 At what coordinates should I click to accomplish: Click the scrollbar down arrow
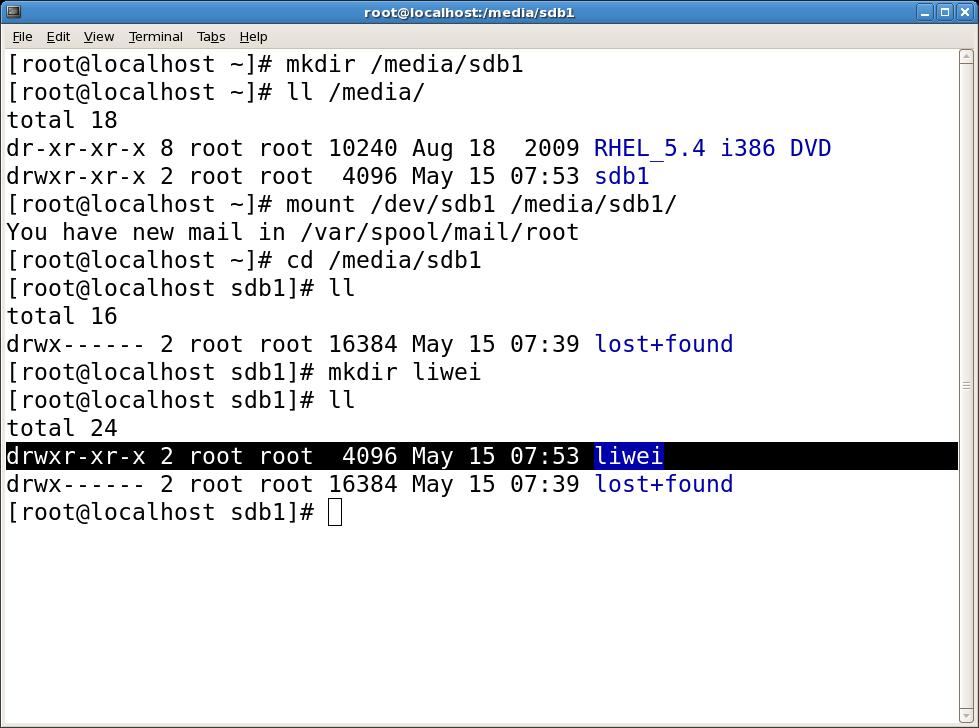pos(966,715)
